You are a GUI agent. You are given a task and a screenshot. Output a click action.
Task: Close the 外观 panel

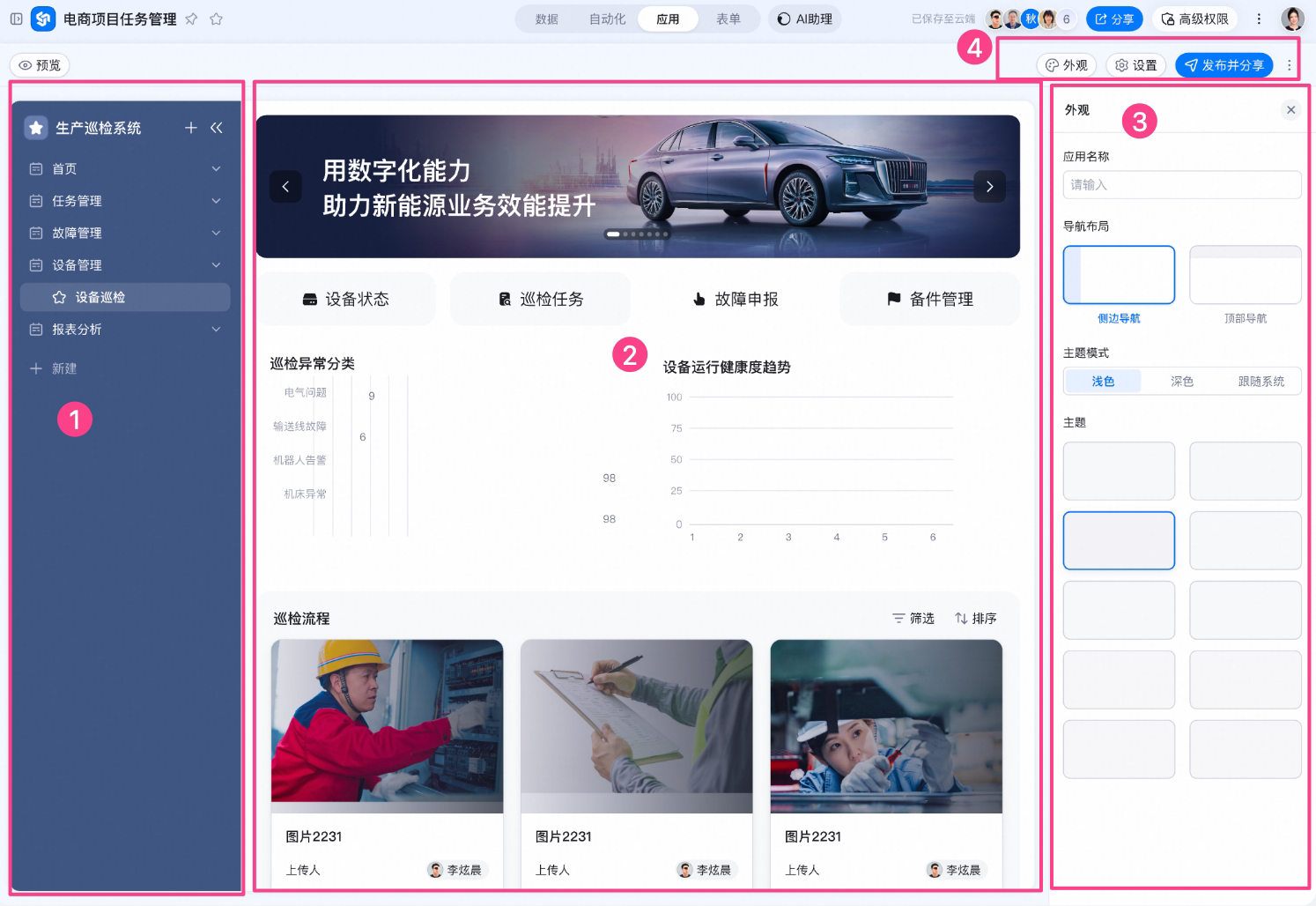pos(1290,110)
